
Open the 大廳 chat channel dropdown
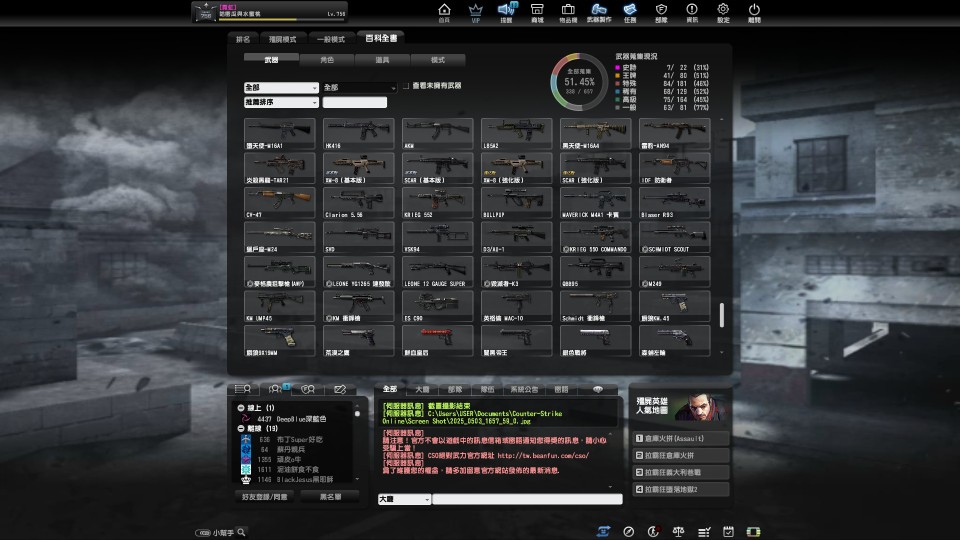click(x=404, y=500)
